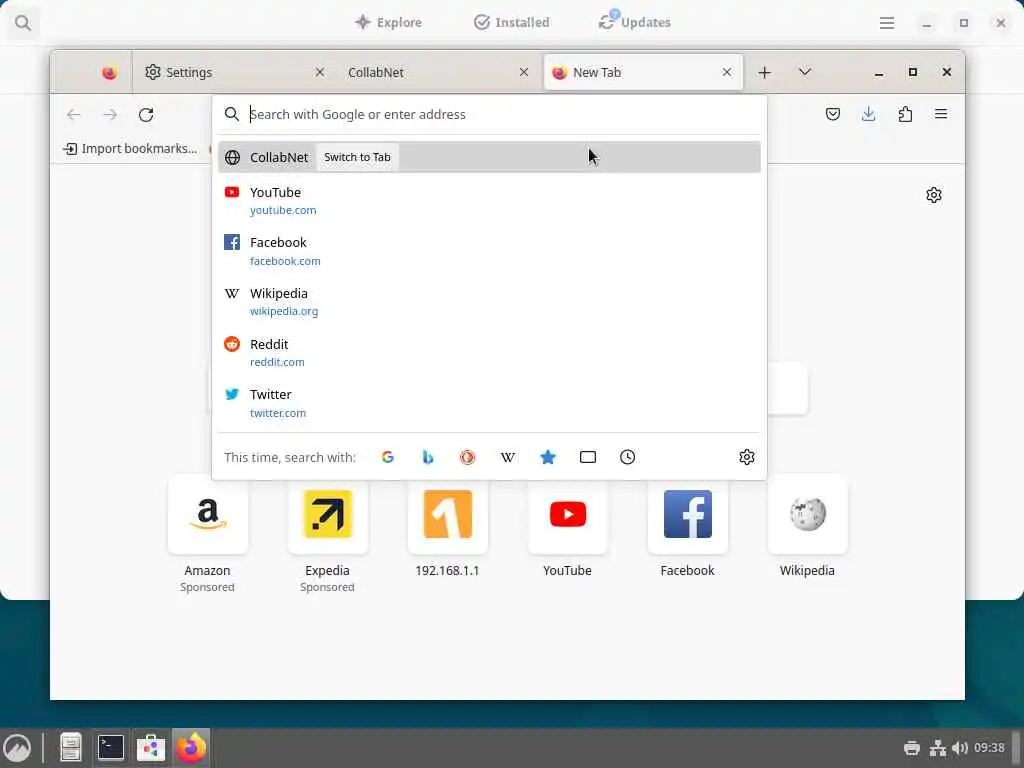Click the Save to Pocket icon
The height and width of the screenshot is (768, 1024).
point(833,114)
